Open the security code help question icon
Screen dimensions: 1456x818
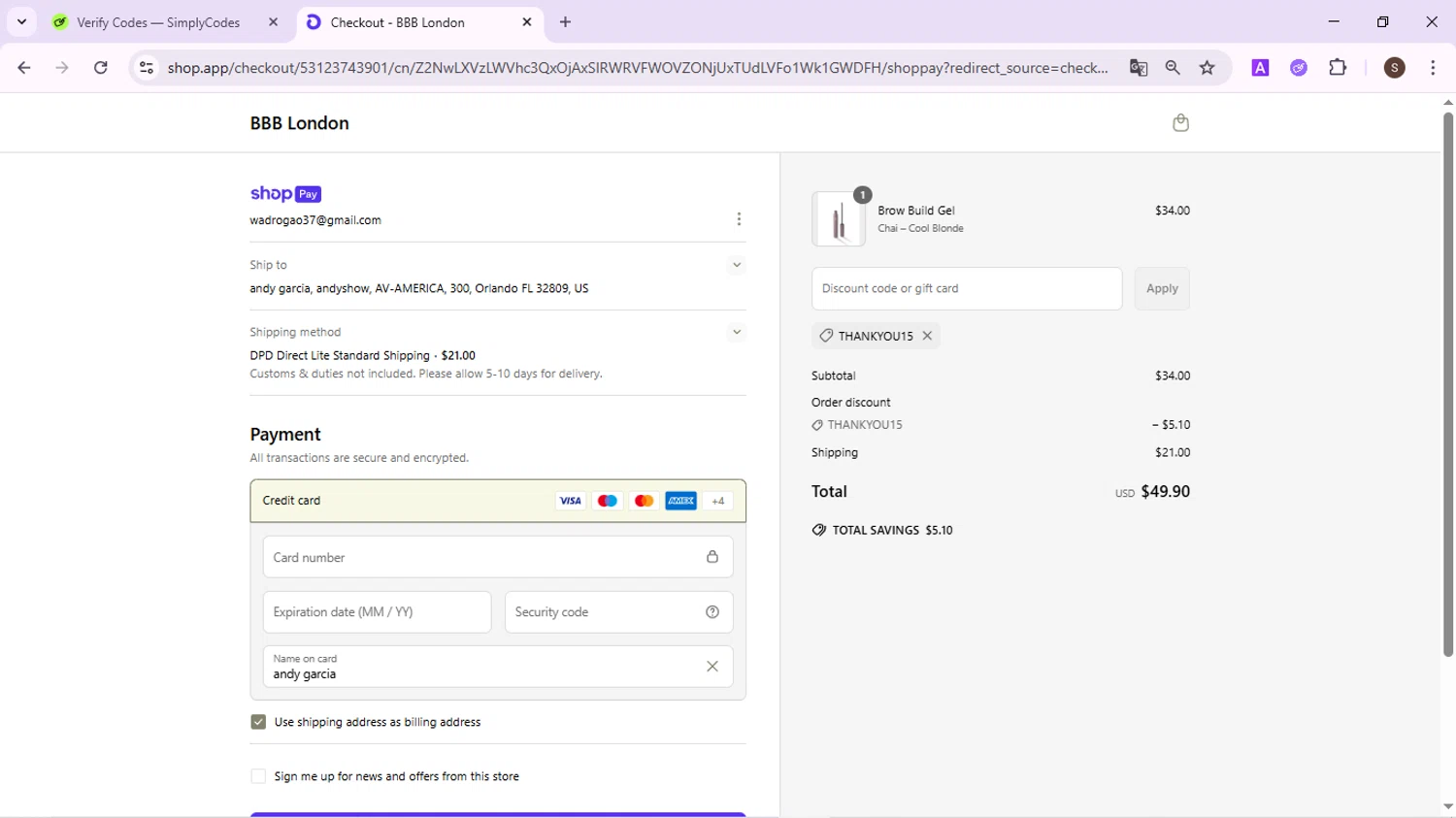712,612
